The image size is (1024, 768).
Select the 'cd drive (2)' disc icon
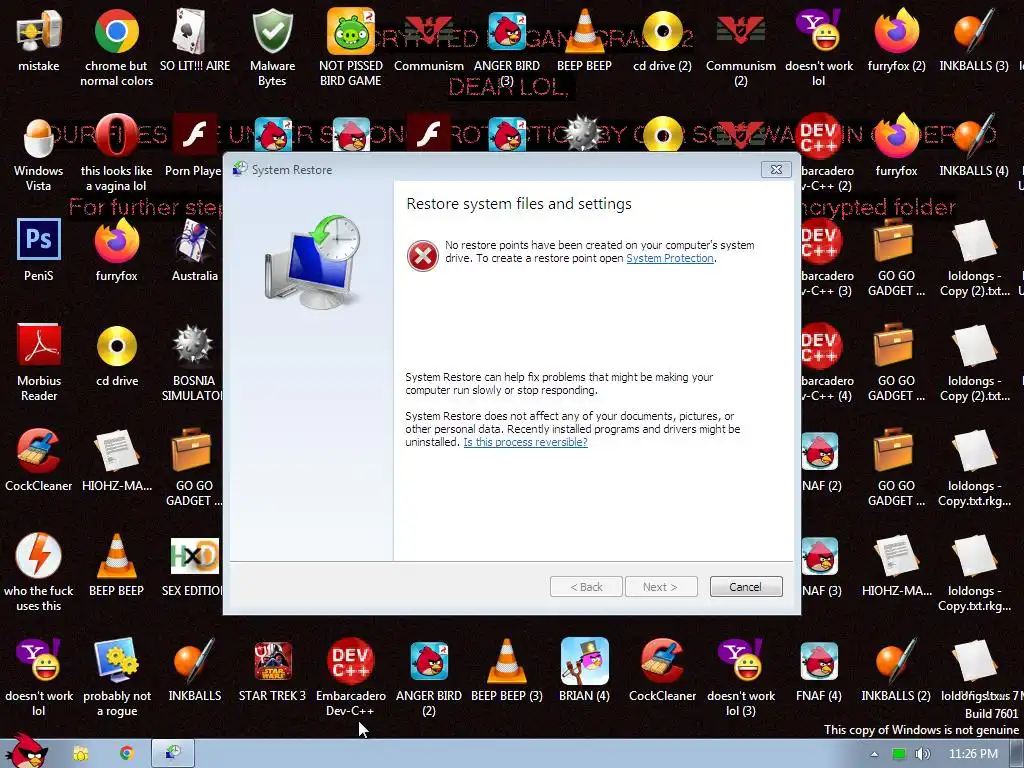click(662, 40)
